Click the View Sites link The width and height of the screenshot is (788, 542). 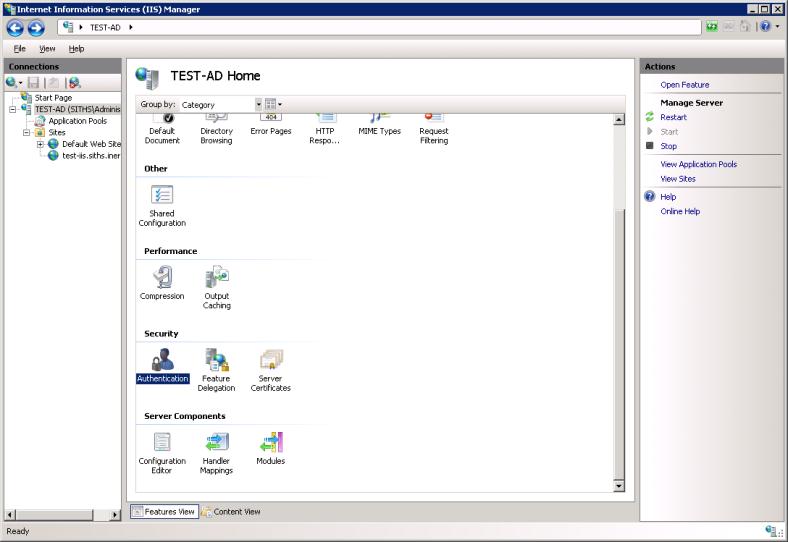coord(678,178)
